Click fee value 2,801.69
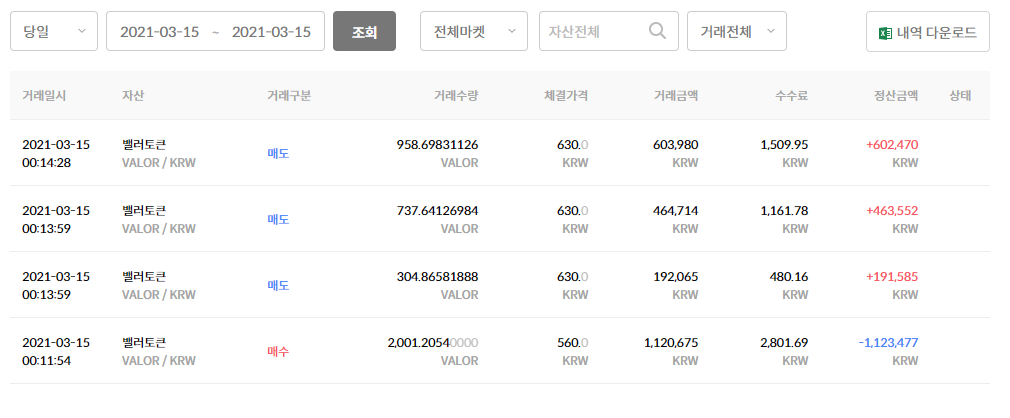1010x418 pixels. tap(785, 342)
